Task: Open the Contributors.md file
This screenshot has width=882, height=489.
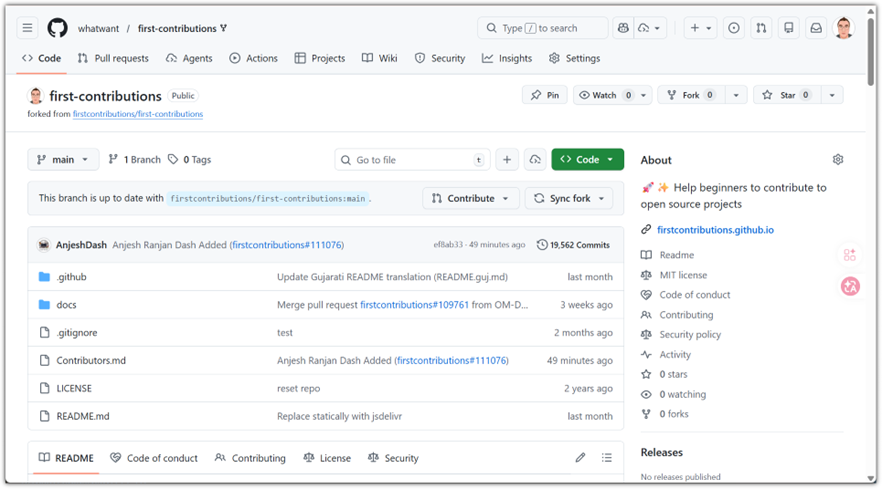Action: pyautogui.click(x=91, y=360)
